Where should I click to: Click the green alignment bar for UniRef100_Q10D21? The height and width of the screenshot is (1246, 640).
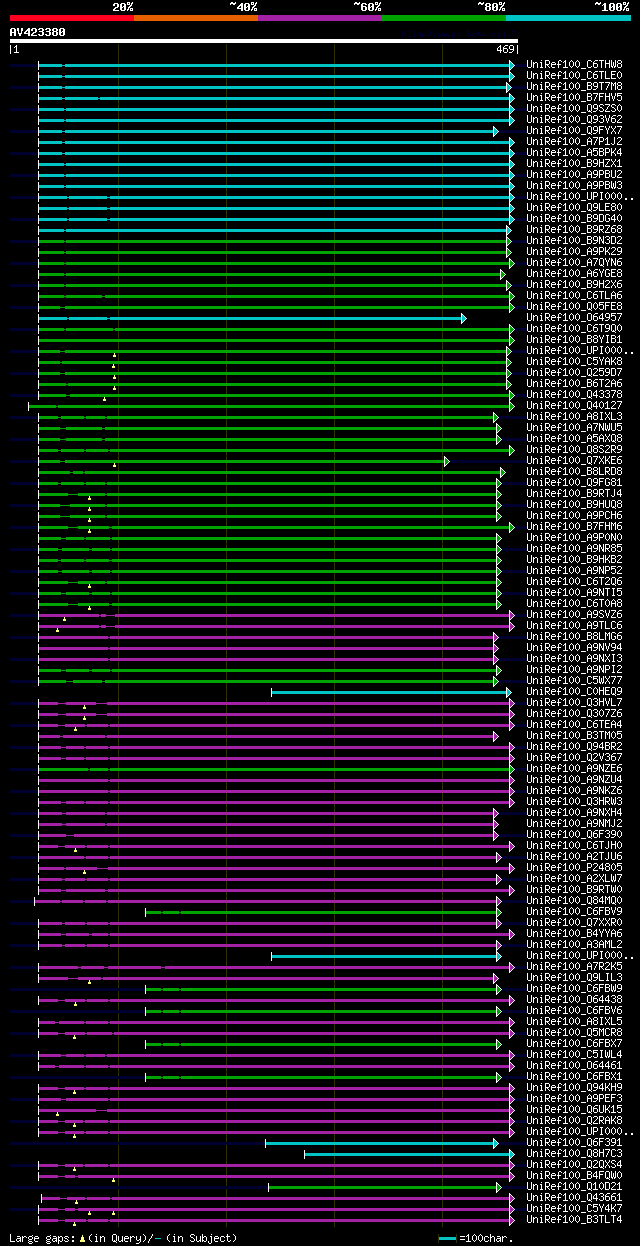click(x=385, y=1187)
